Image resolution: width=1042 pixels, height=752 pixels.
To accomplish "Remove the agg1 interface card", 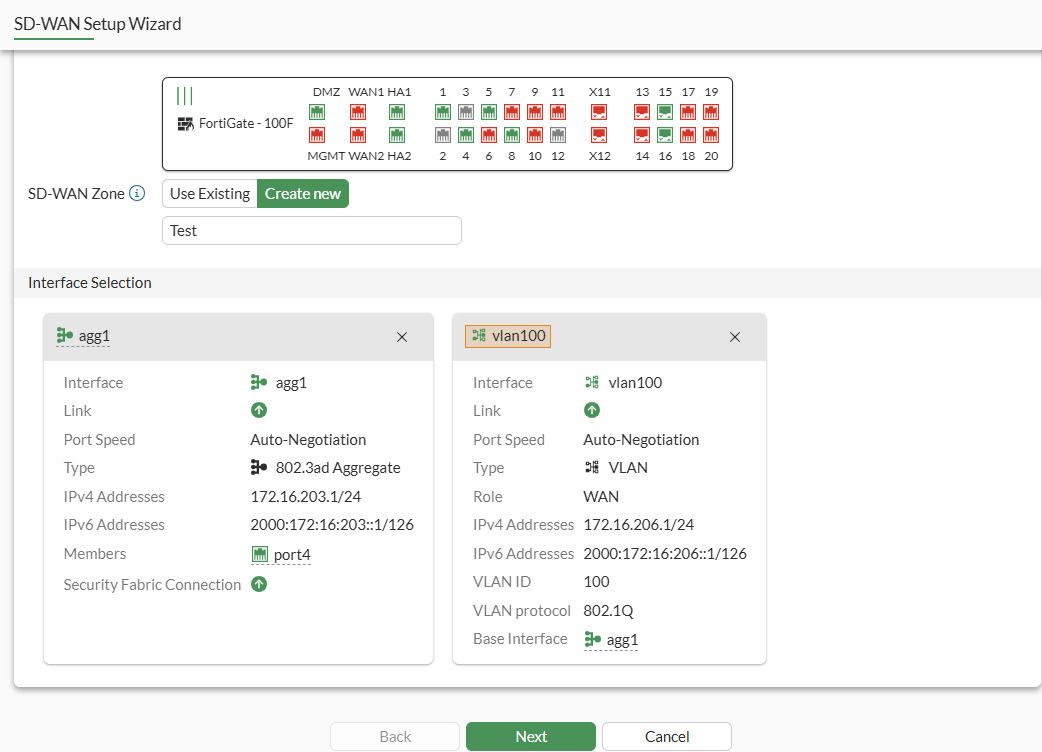I will tap(402, 337).
